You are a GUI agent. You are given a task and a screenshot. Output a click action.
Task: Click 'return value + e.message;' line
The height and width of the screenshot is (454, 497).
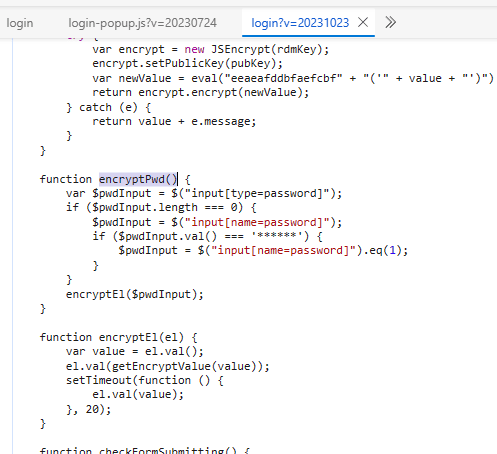[174, 121]
